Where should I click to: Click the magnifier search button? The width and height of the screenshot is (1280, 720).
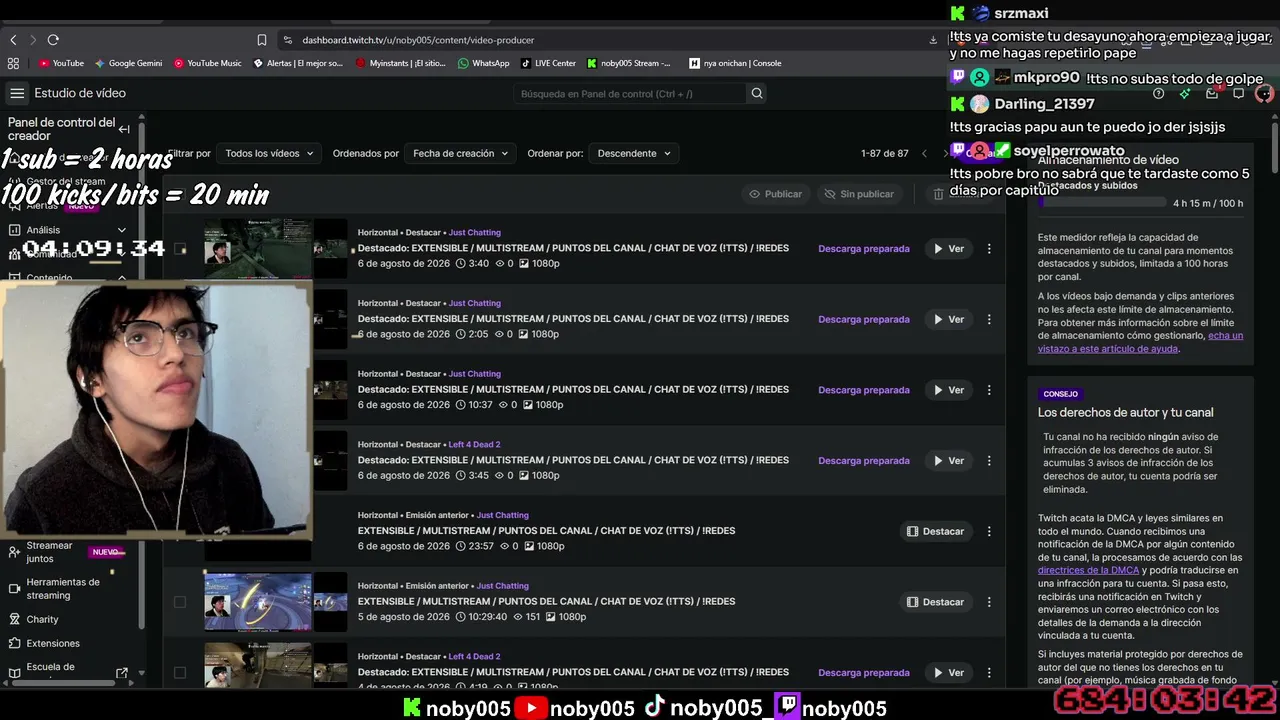(x=757, y=93)
